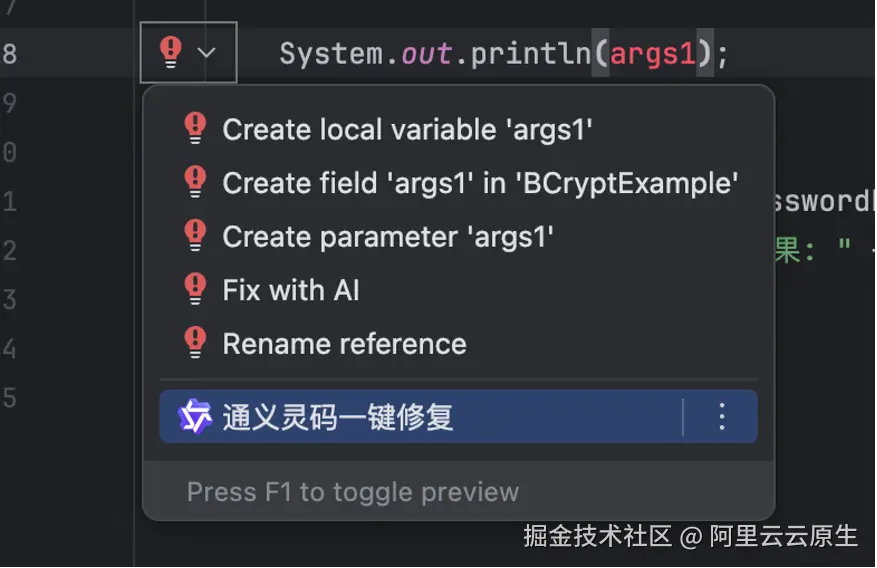Click the bulb icon beside 'Create parameter'
877x568 pixels.
(195, 237)
